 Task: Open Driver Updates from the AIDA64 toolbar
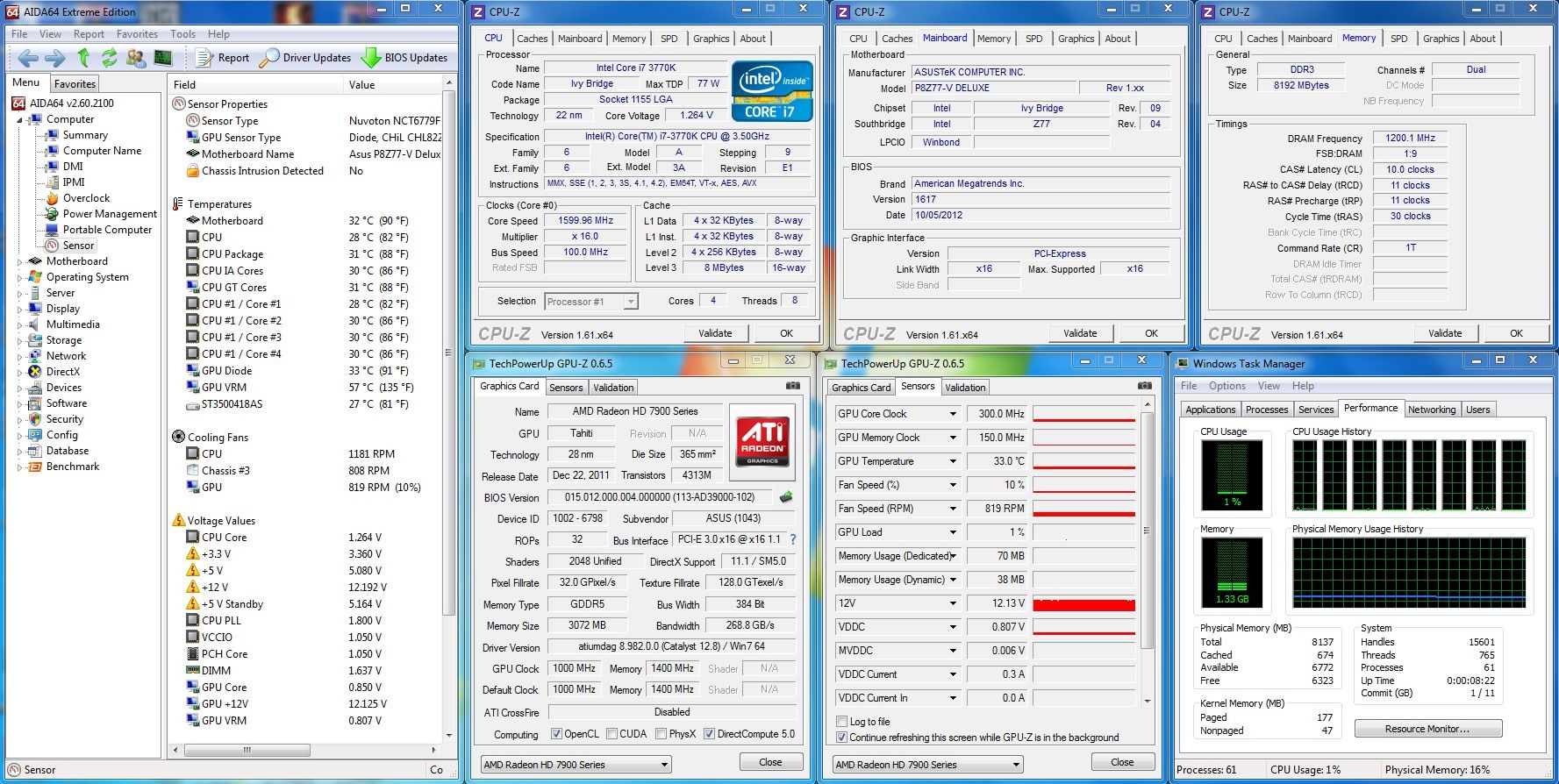pyautogui.click(x=307, y=58)
